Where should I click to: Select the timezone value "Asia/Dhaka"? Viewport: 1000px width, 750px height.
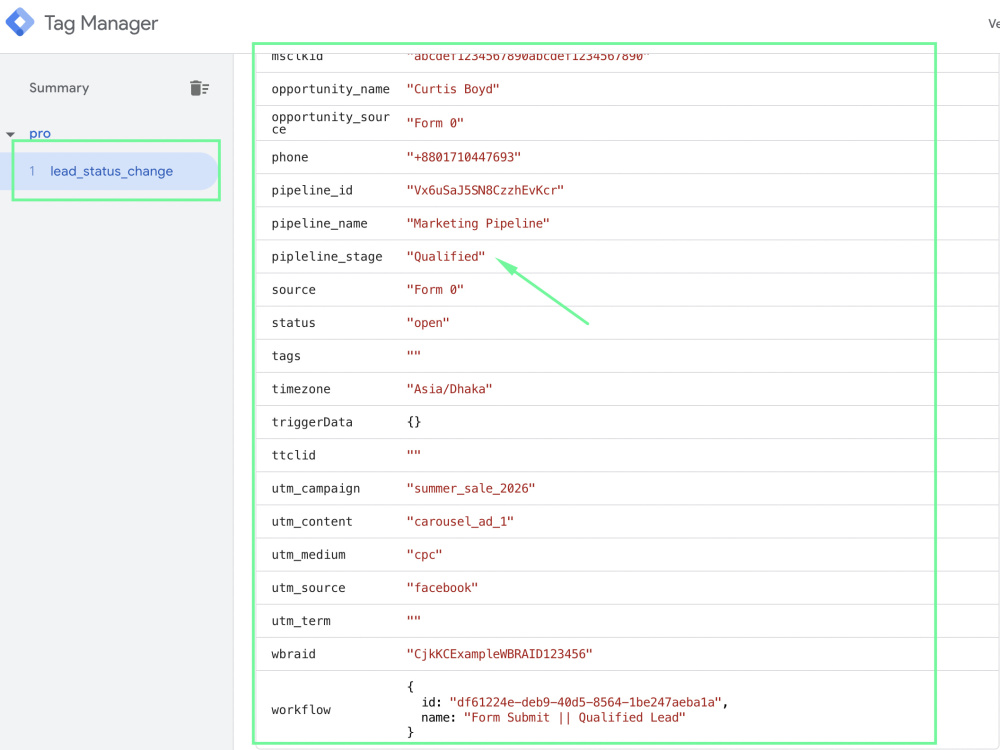pos(450,389)
